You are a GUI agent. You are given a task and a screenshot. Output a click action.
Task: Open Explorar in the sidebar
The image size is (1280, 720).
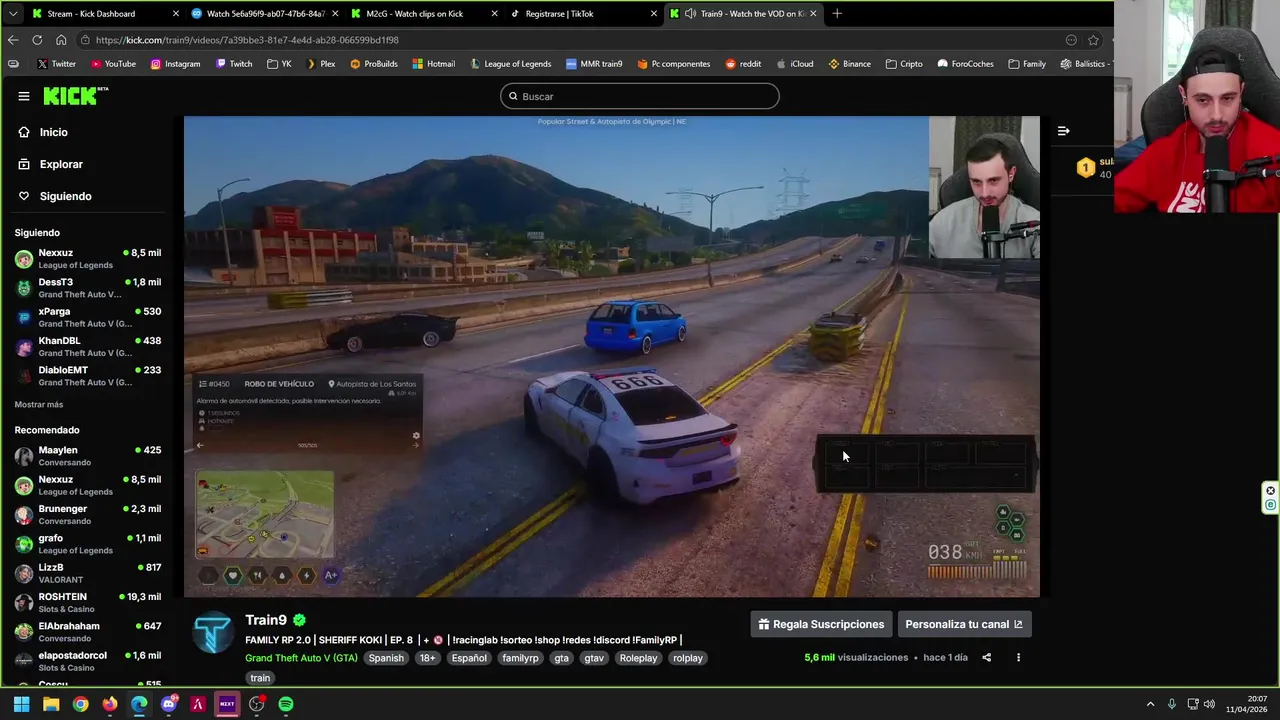[x=61, y=164]
